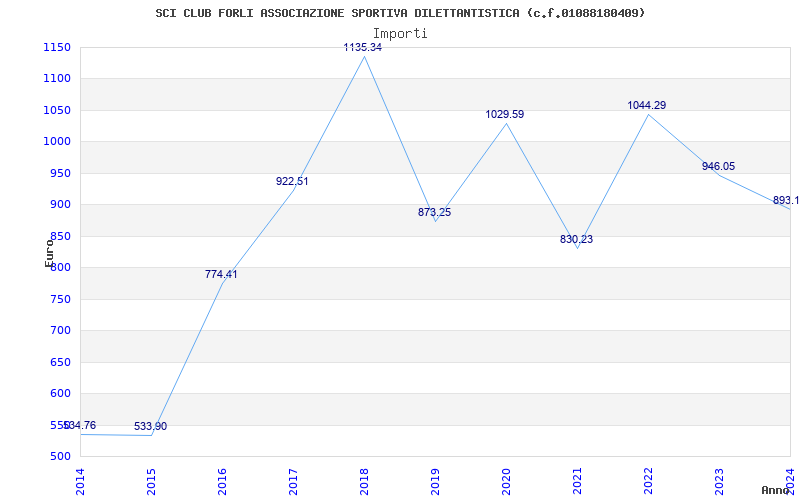Click the 500 y-axis tick label
800x500 pixels.
(x=60, y=457)
